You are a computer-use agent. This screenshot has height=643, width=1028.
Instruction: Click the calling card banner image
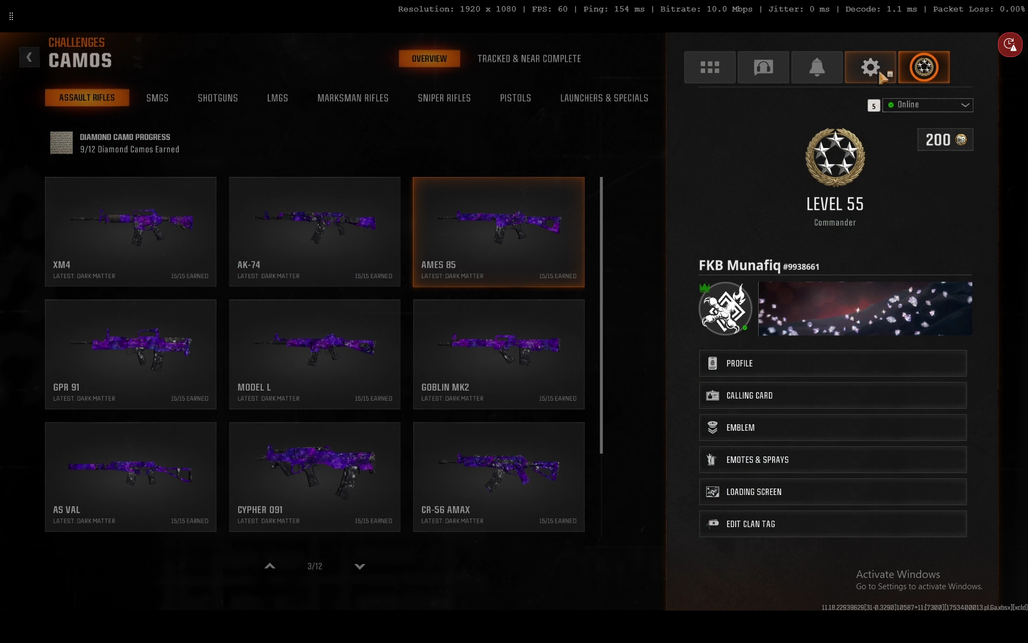865,309
